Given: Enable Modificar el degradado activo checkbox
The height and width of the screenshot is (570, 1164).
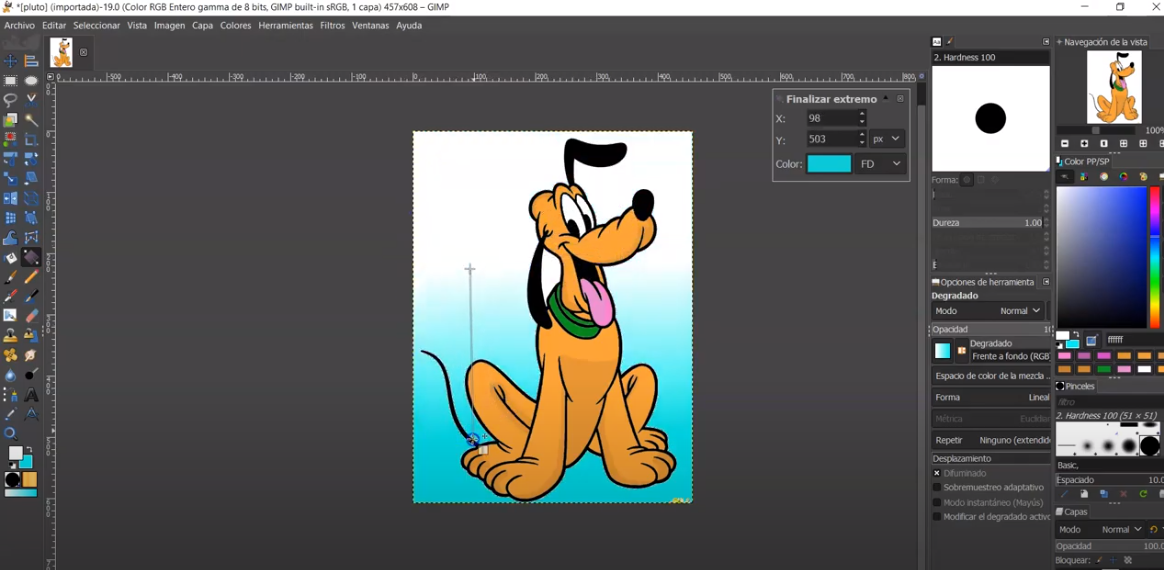Looking at the screenshot, I should (937, 517).
